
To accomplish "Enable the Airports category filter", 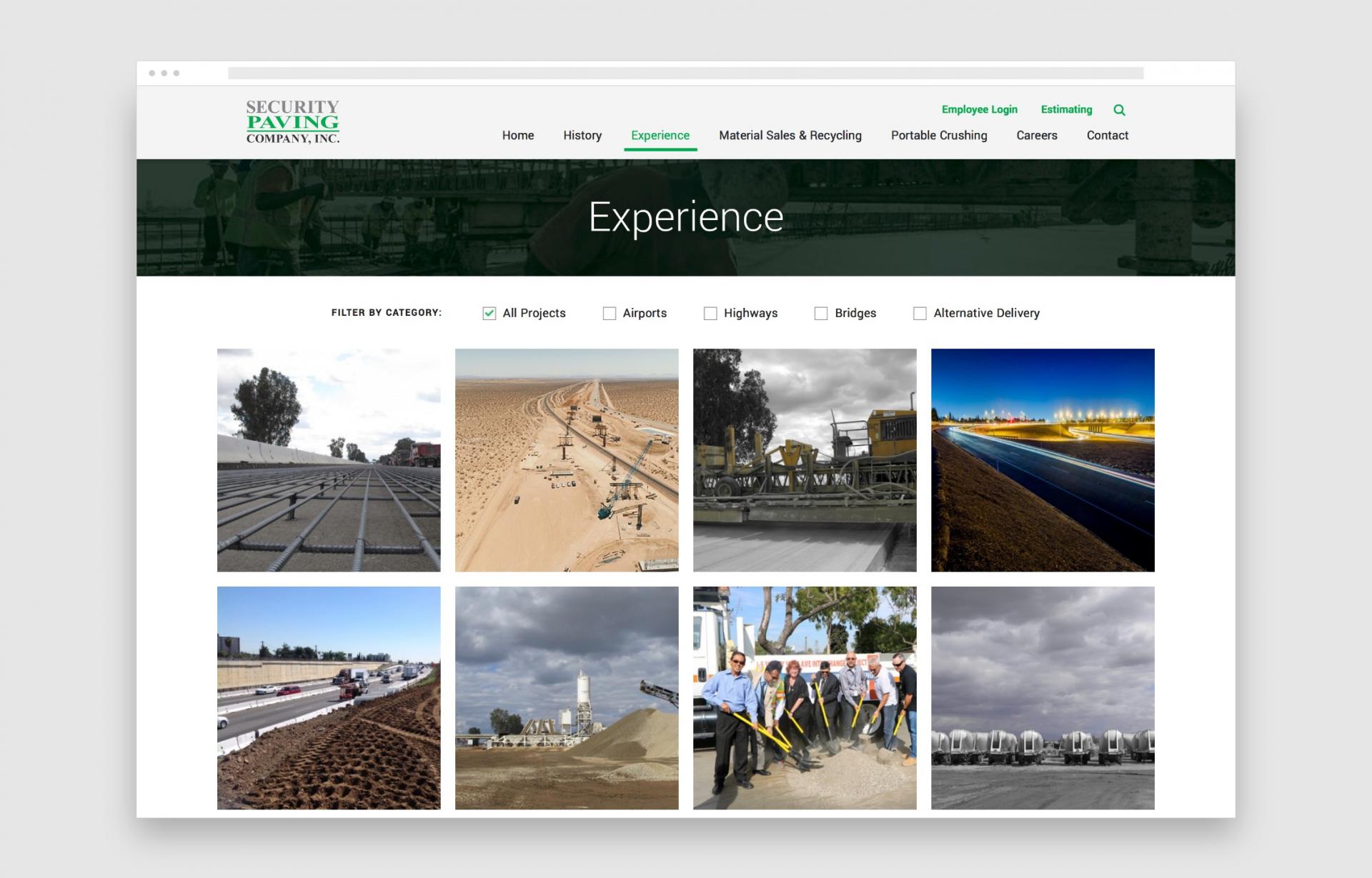I will click(x=610, y=313).
